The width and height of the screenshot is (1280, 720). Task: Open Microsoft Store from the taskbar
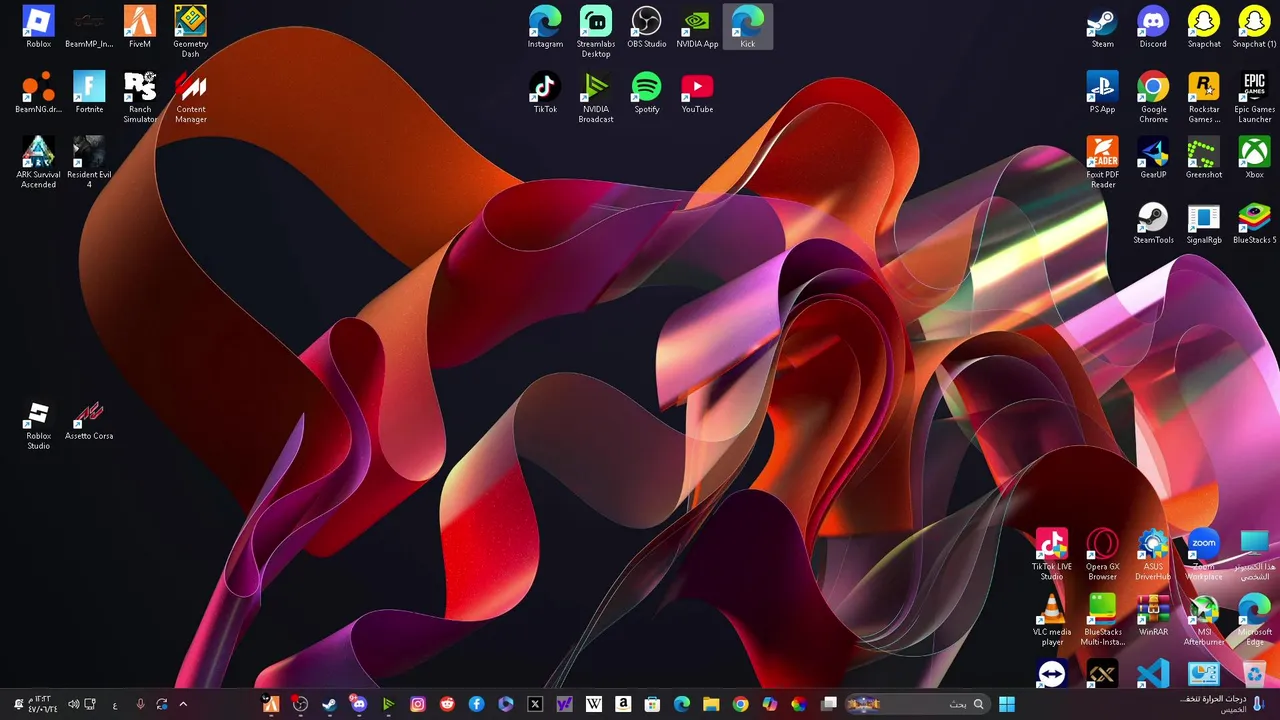[x=653, y=704]
